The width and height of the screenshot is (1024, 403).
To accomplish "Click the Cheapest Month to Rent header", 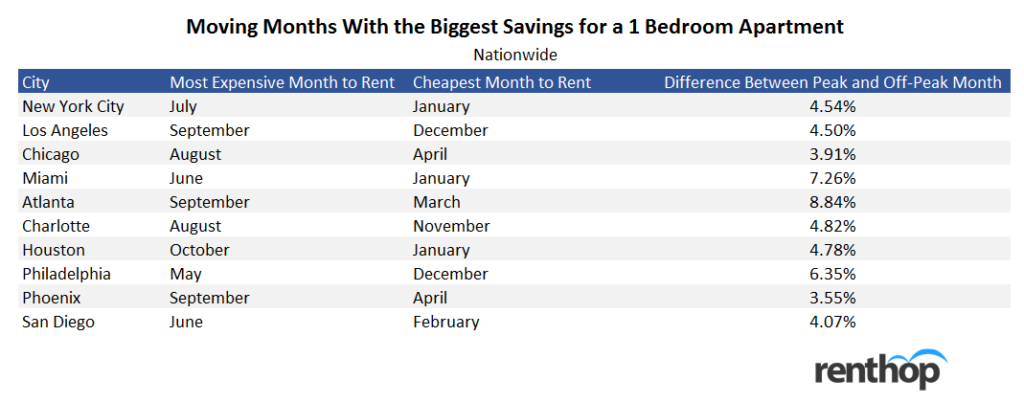I will 502,82.
